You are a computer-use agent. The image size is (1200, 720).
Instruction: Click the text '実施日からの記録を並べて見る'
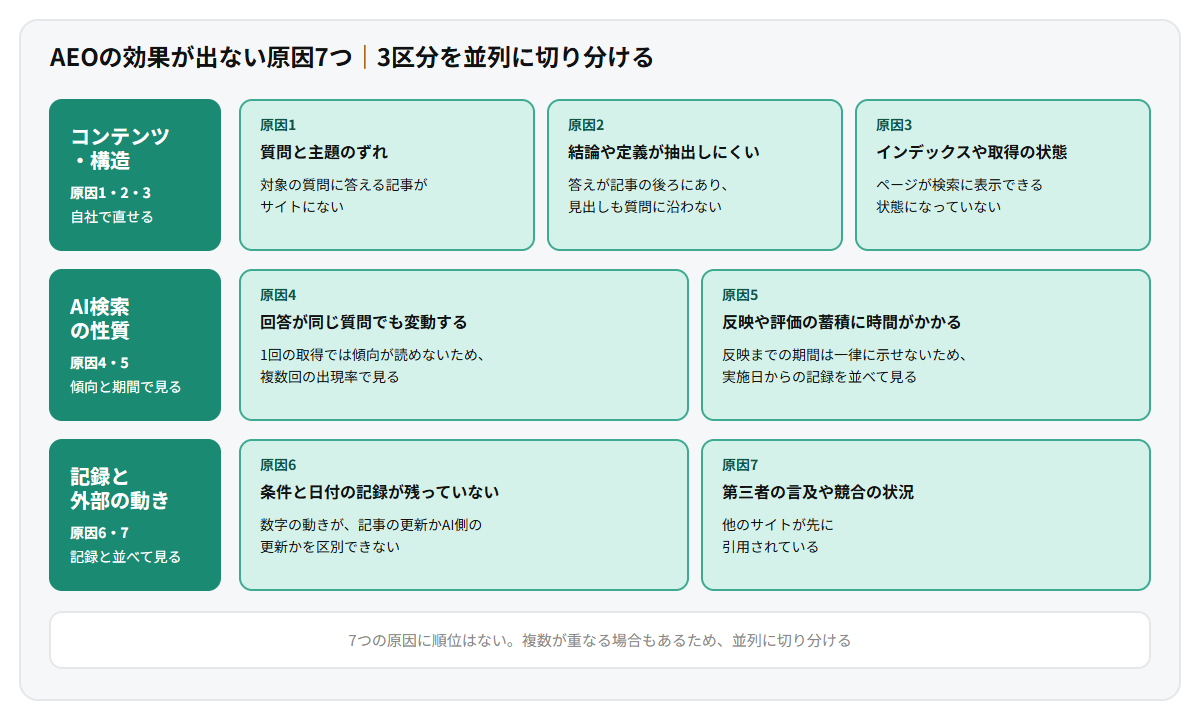tap(820, 376)
